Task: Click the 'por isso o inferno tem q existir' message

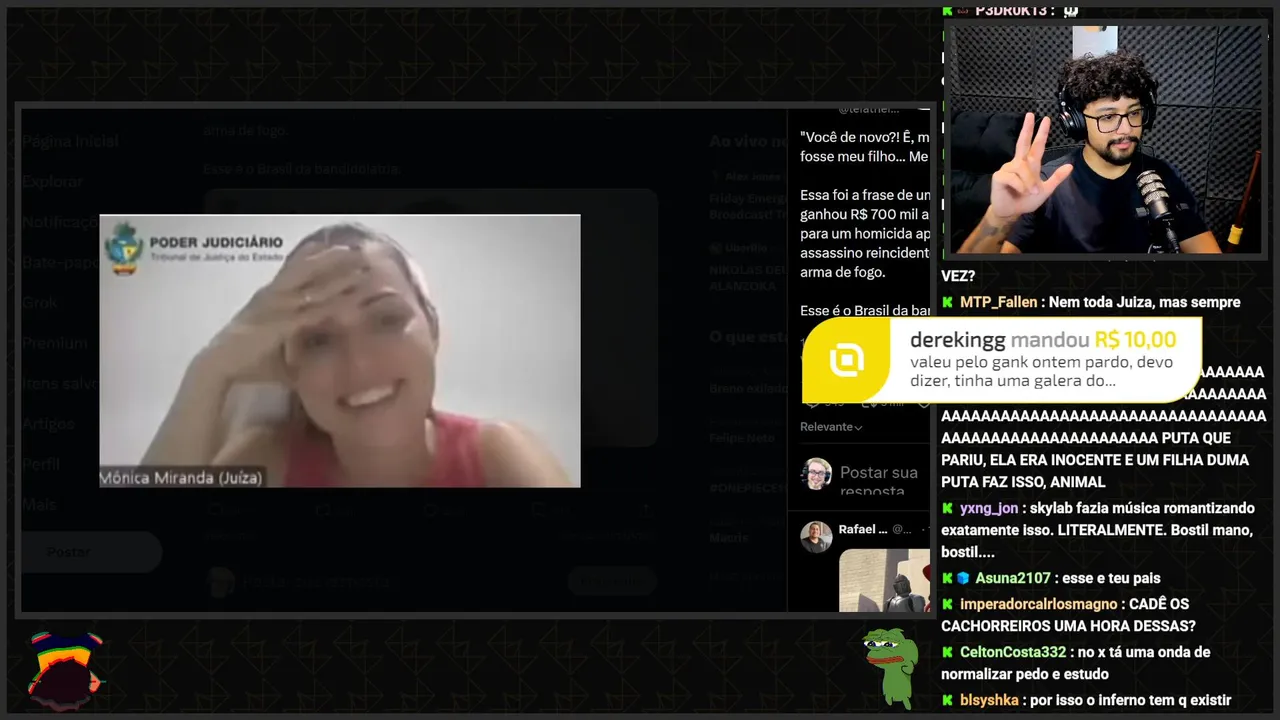Action: coord(1130,700)
